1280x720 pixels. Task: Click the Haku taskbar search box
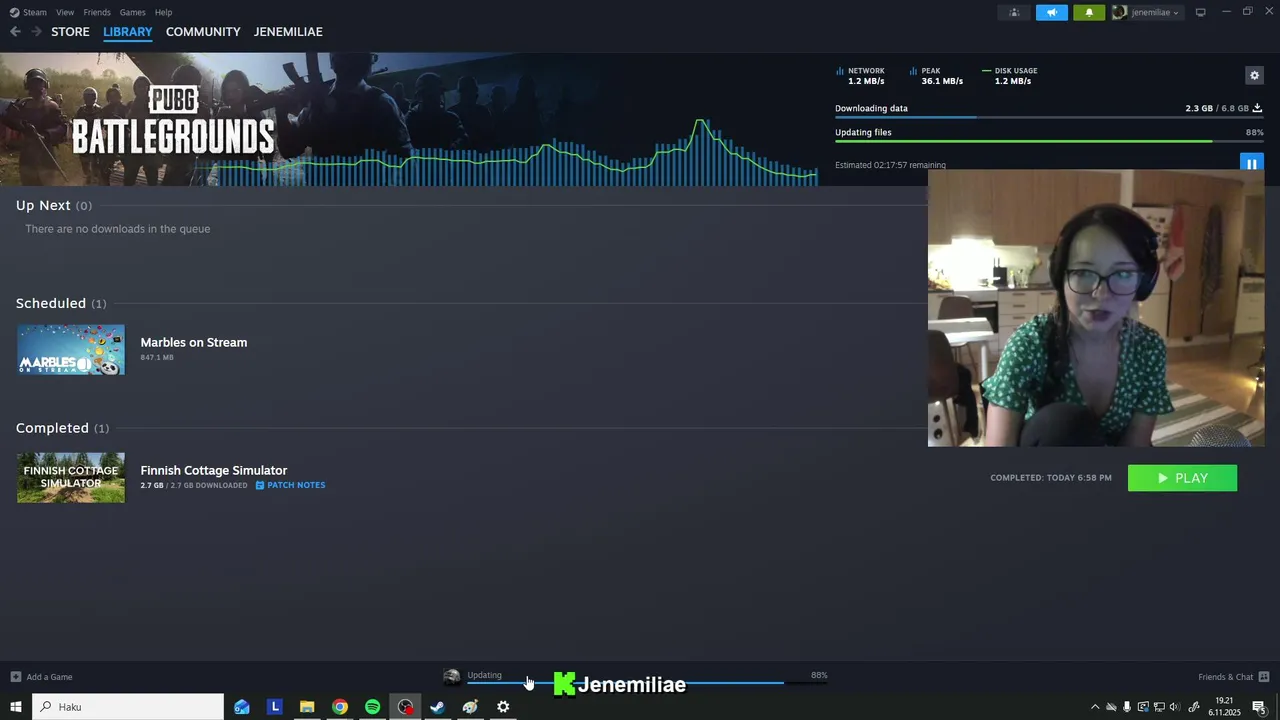tap(128, 707)
